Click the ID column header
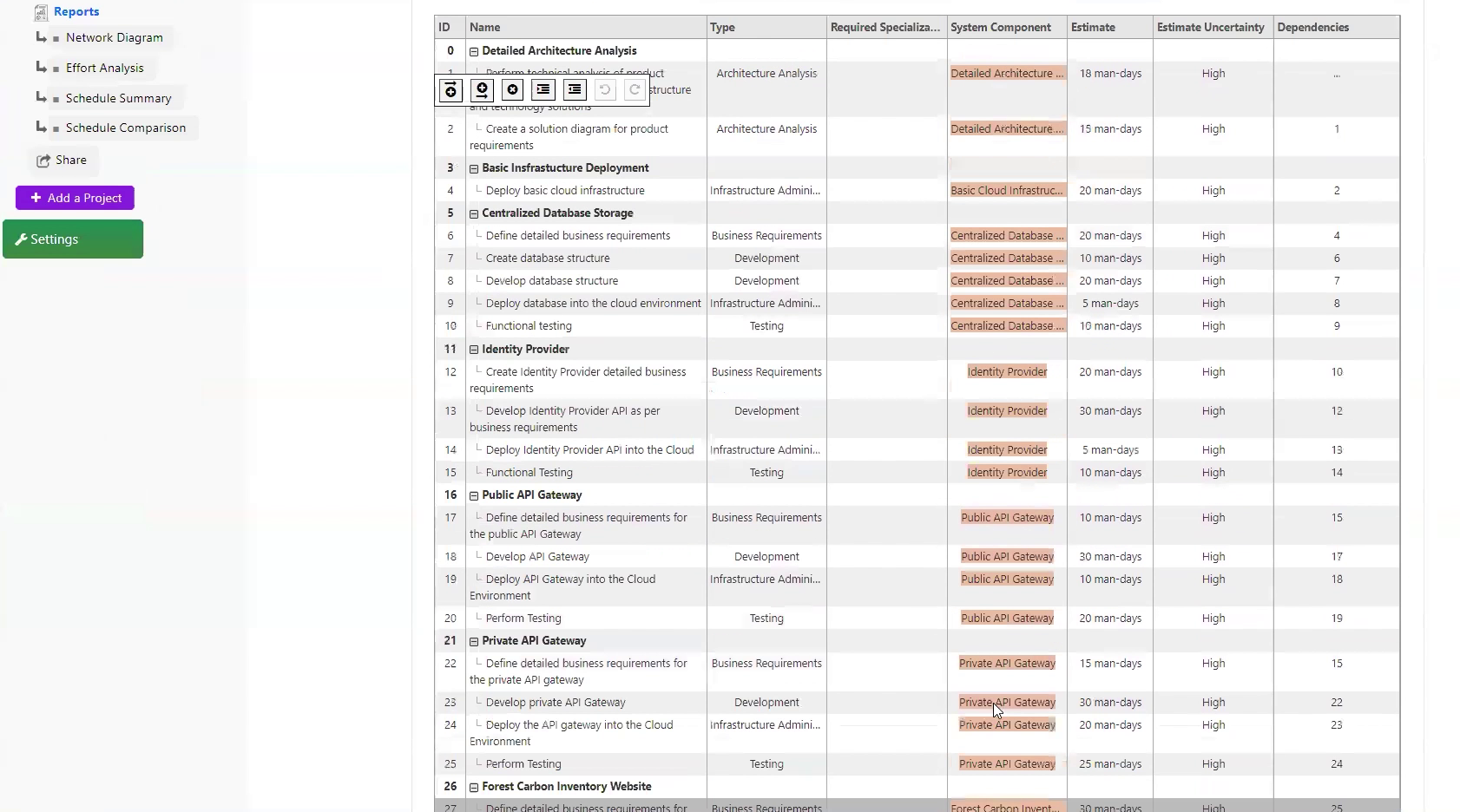Screen dimensions: 1460x812 450,27
